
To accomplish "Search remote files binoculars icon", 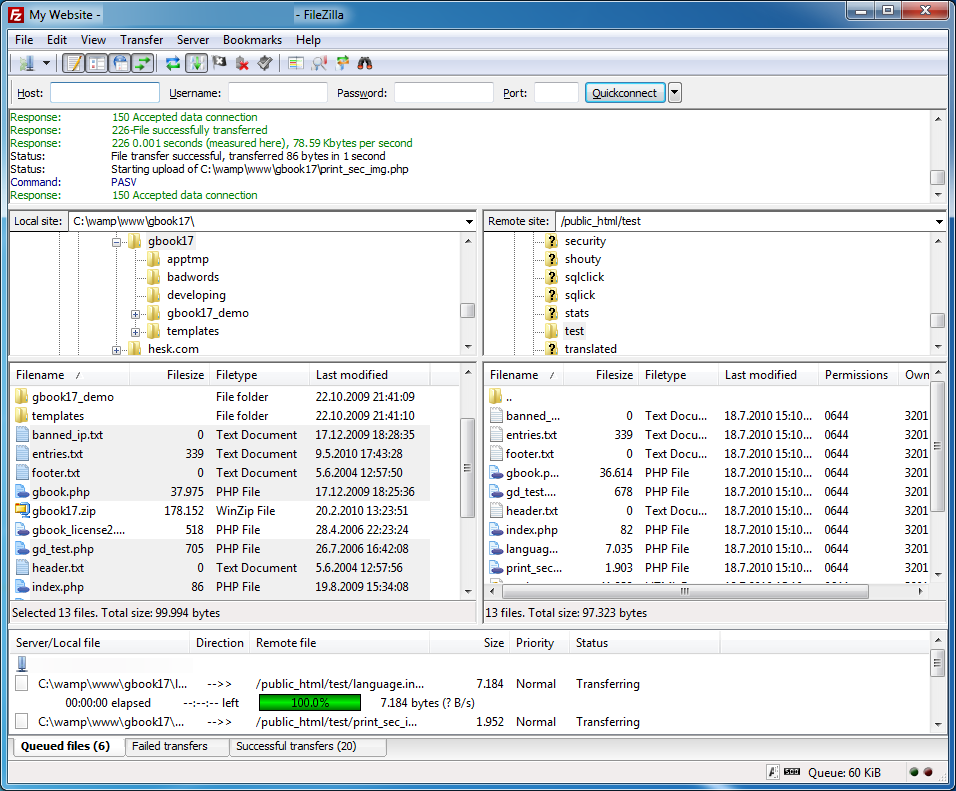I will (x=365, y=63).
